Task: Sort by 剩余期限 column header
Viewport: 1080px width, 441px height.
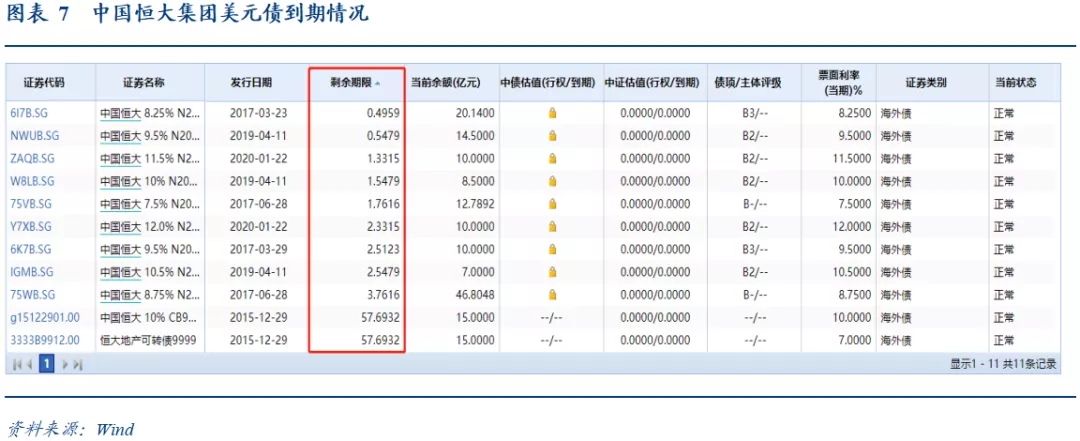Action: (355, 83)
